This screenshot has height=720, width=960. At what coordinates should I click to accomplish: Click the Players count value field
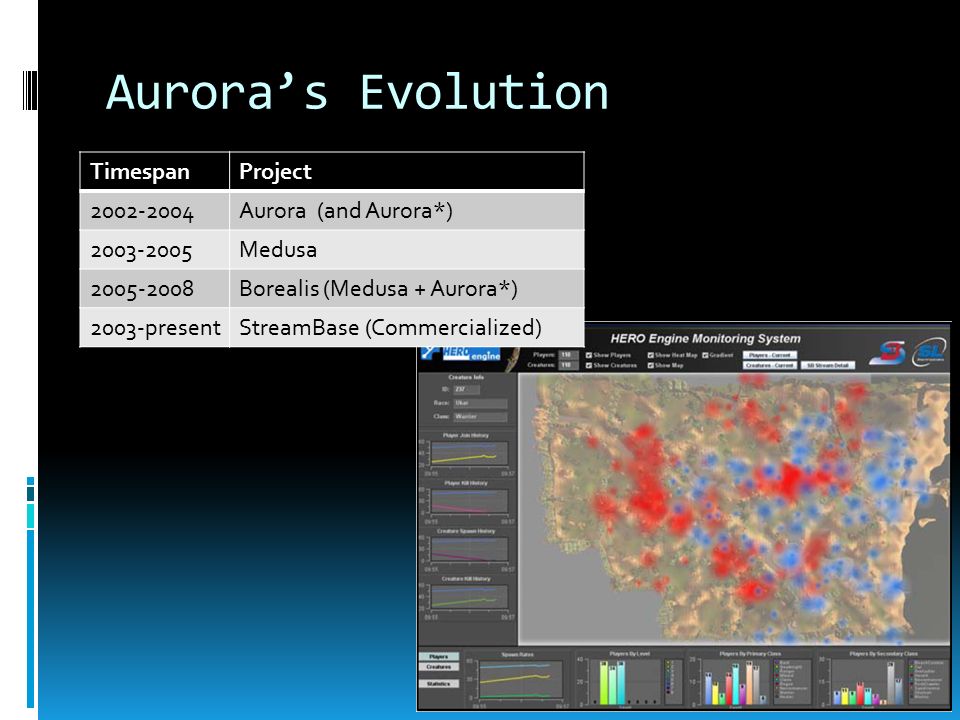tap(568, 354)
